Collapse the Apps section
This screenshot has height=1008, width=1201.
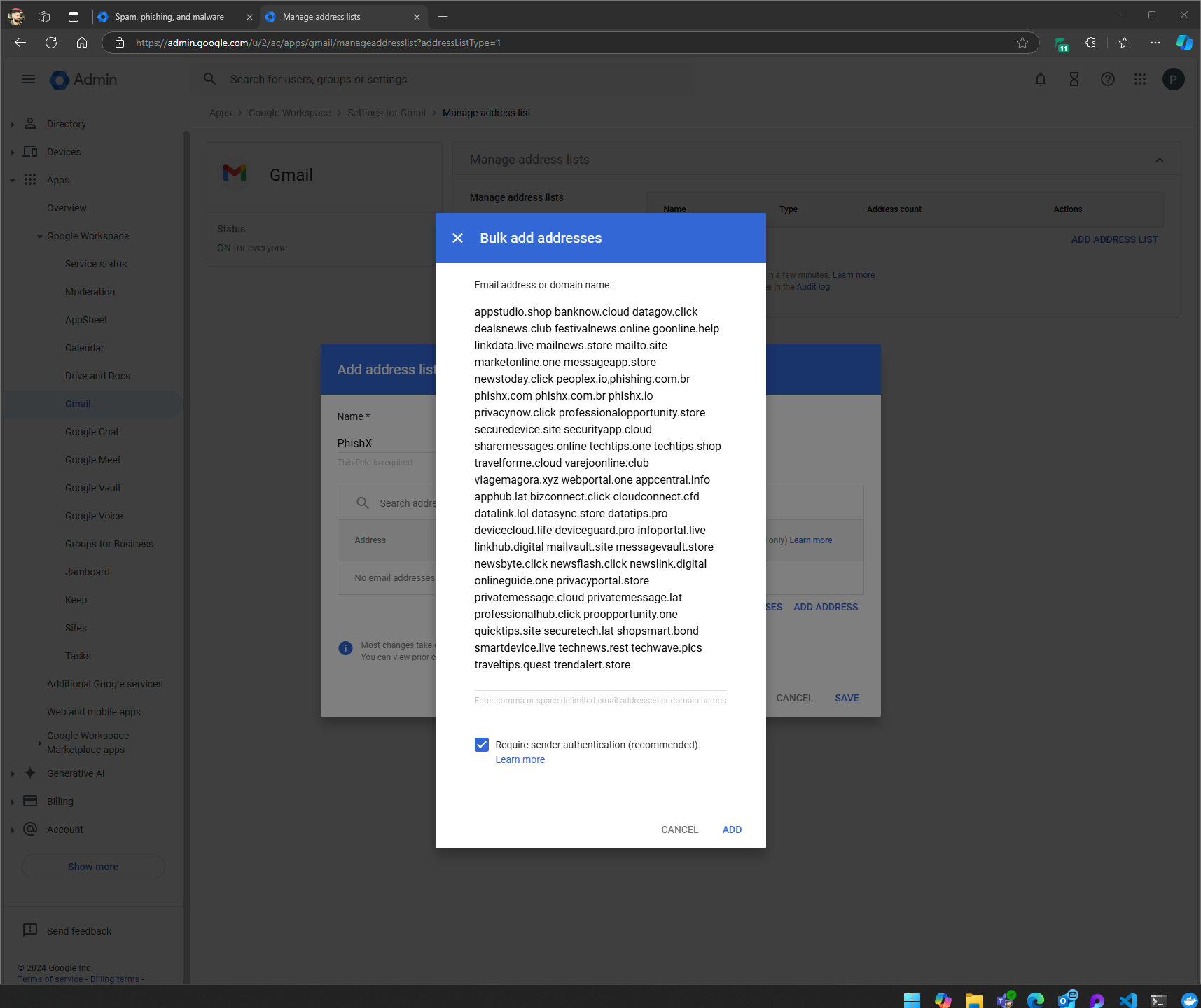[13, 181]
